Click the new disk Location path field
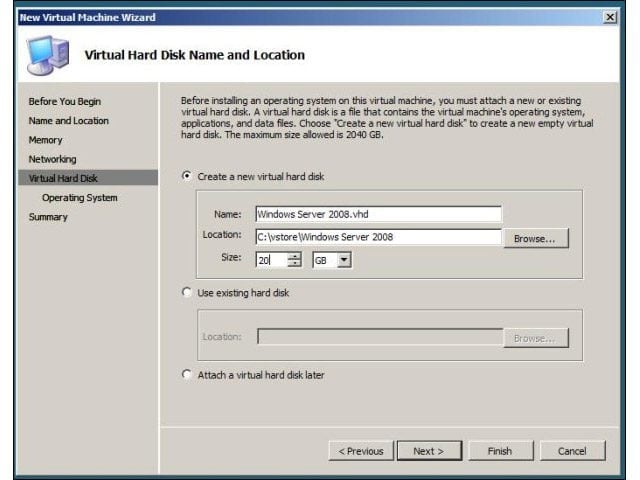This screenshot has width=640, height=480. click(378, 237)
